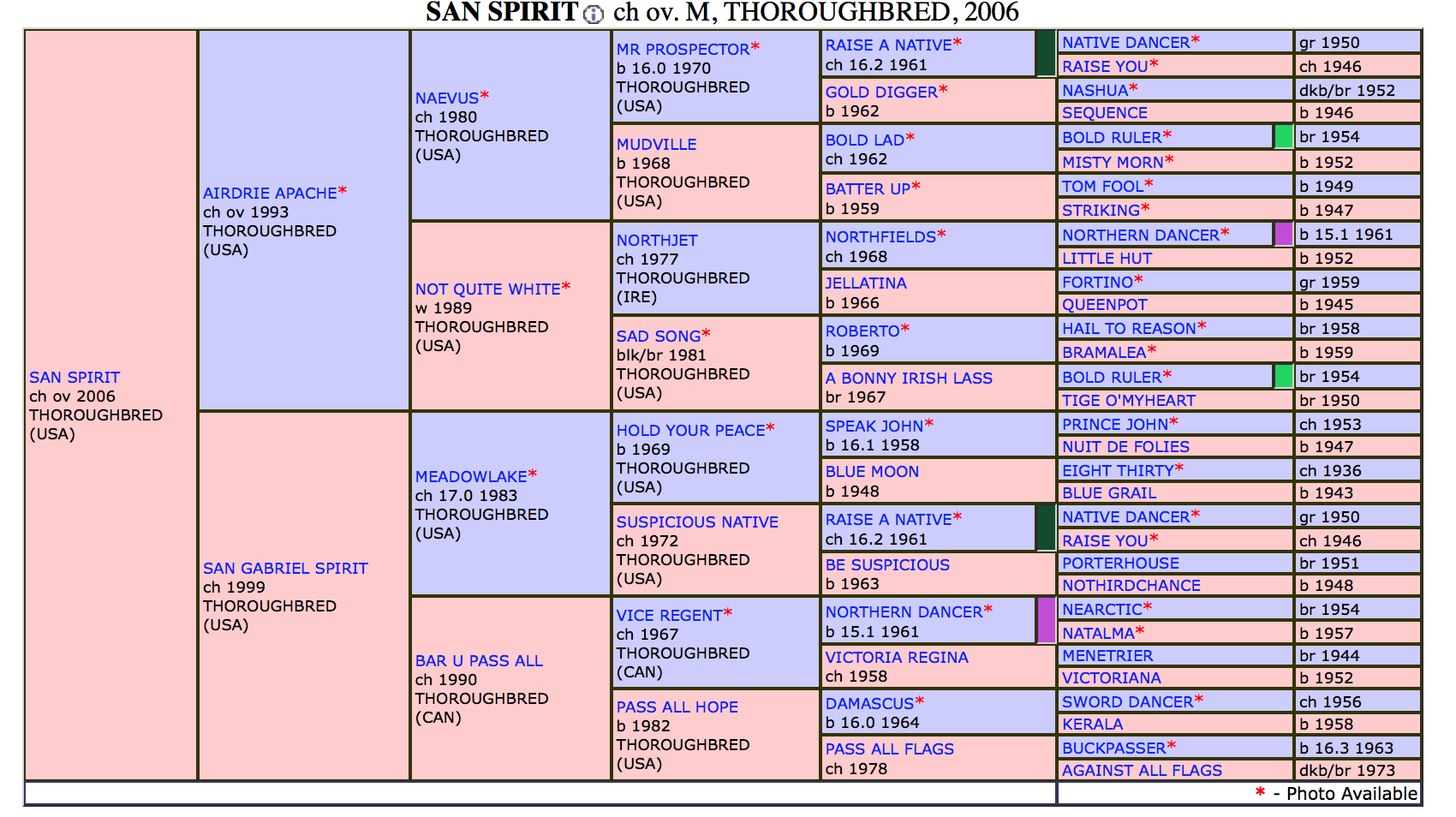
Task: Click the NUIT DE FOLIES link
Action: [1125, 446]
